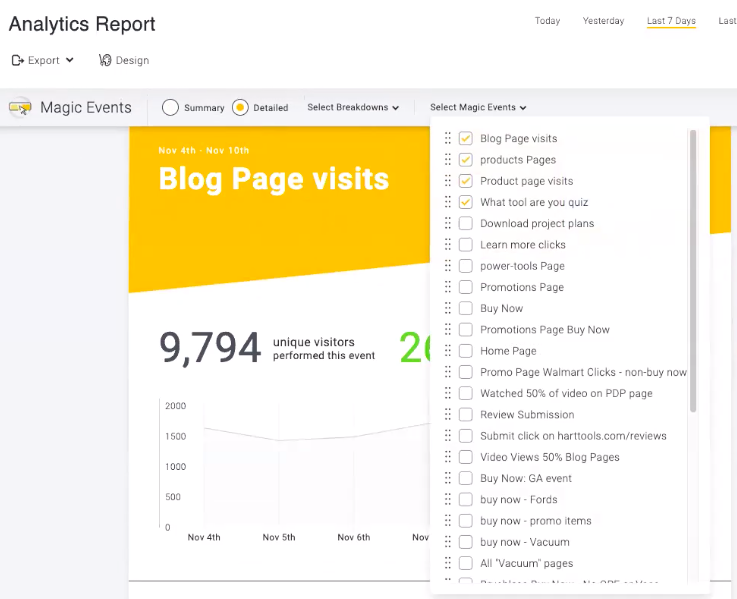Click the Magic Events logo icon
737x599 pixels.
(x=20, y=107)
